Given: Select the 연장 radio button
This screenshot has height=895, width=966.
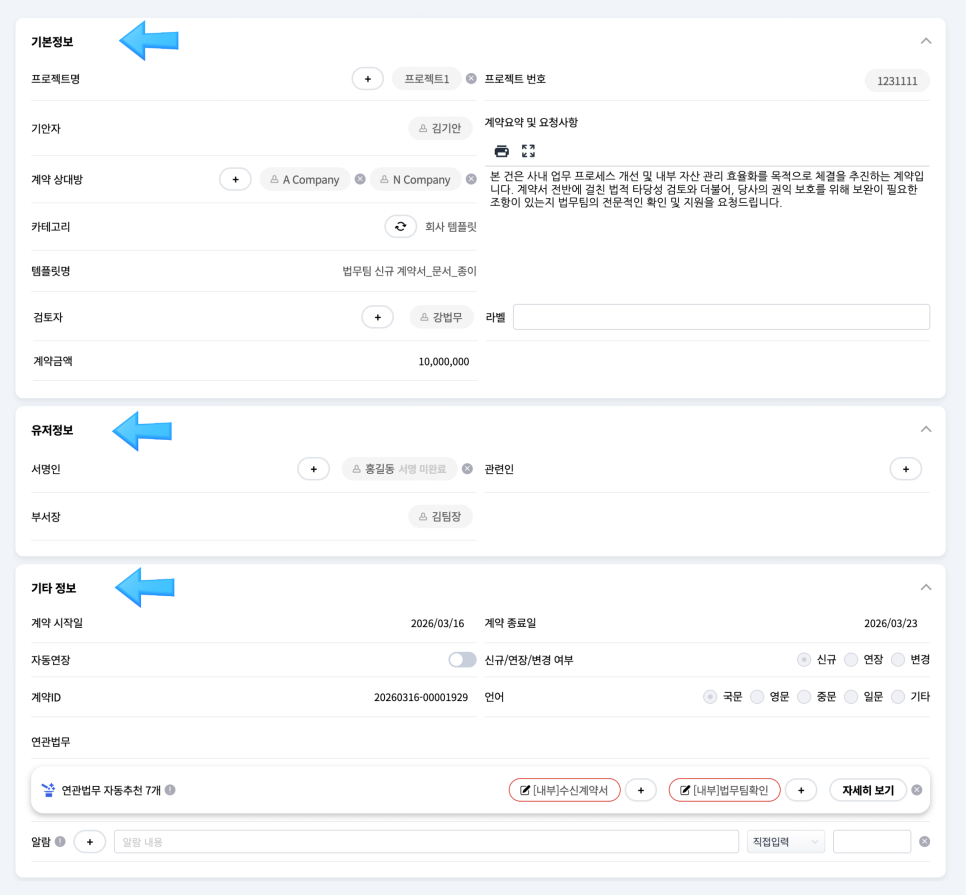Looking at the screenshot, I should tap(851, 660).
